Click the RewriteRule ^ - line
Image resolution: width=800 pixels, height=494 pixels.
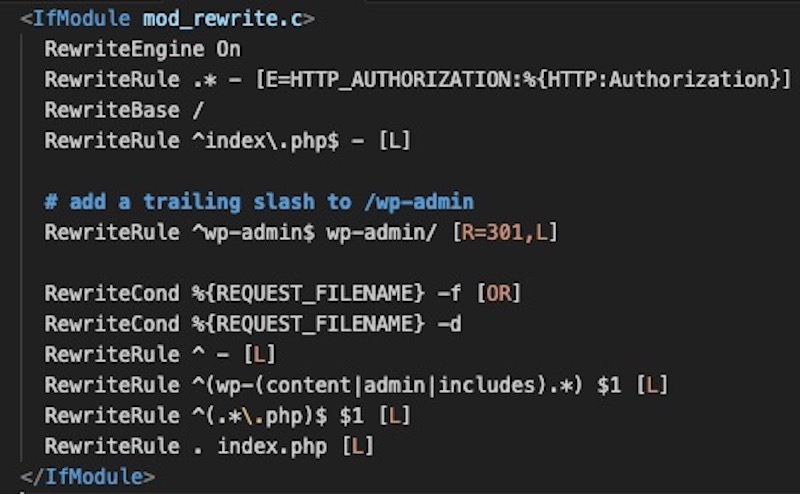(x=160, y=354)
